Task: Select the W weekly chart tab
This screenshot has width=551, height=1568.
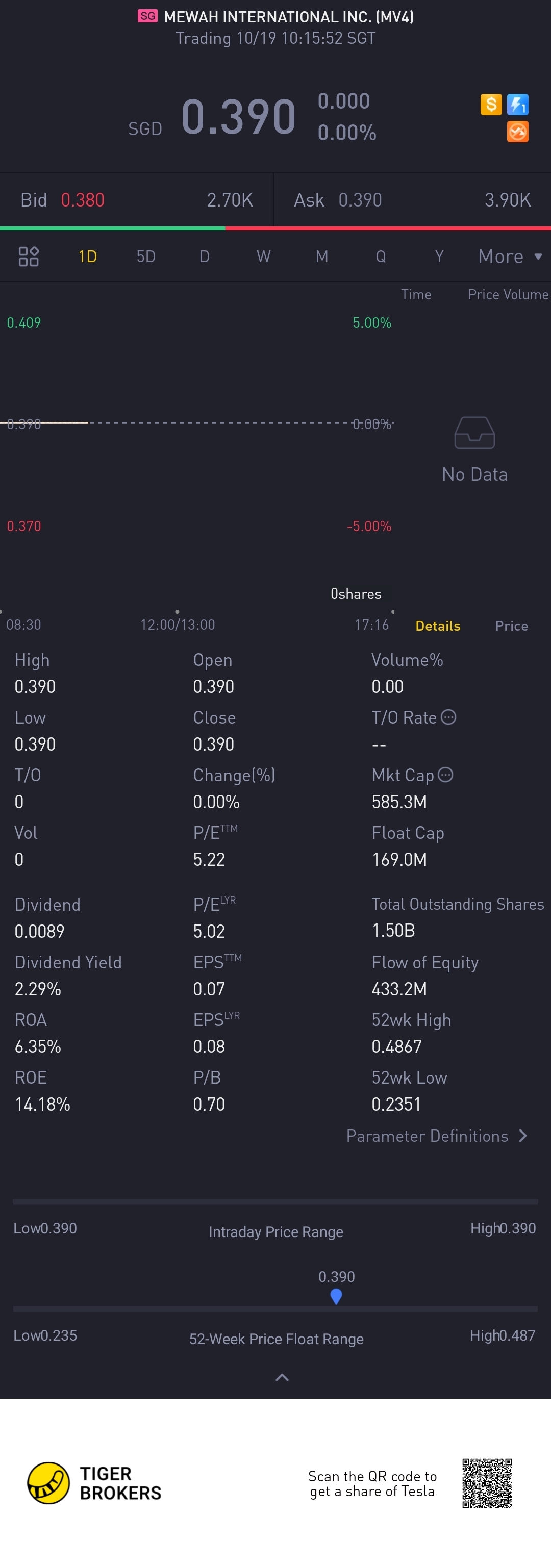Action: [x=263, y=256]
